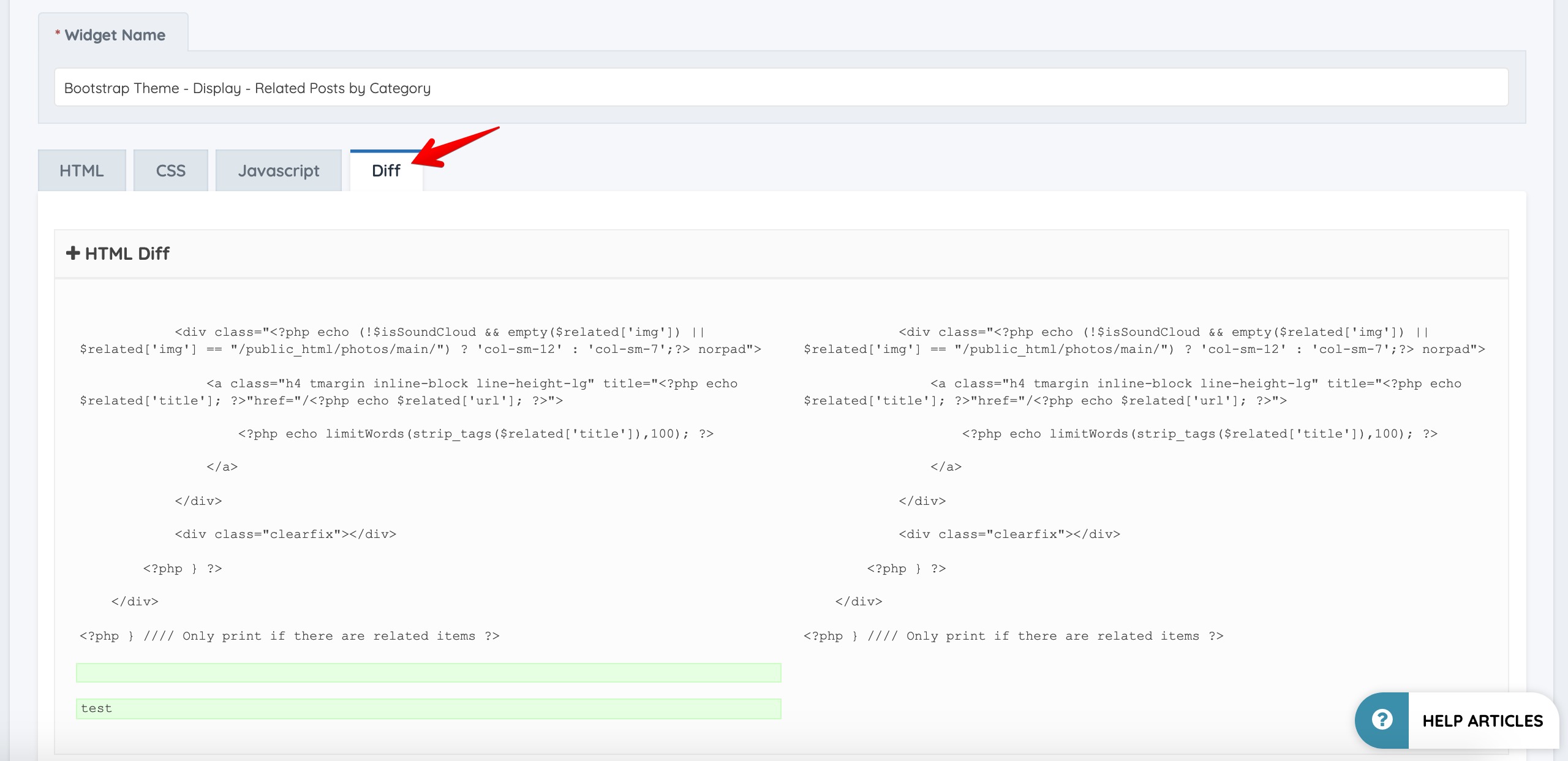Click the right pane 'Only print if' comment line
Viewport: 1568px width, 761px height.
click(x=1013, y=636)
